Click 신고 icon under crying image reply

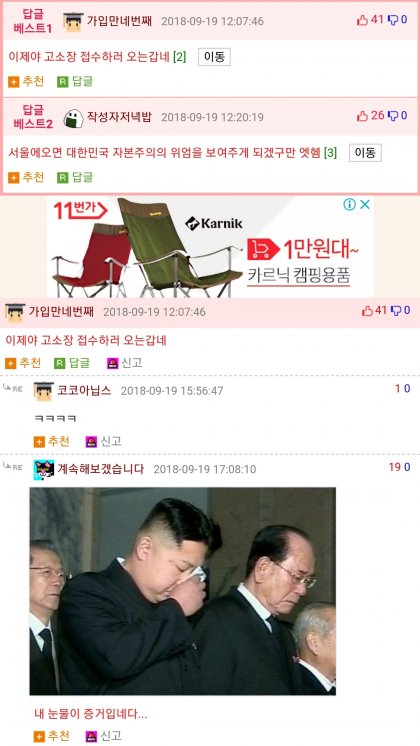point(91,736)
